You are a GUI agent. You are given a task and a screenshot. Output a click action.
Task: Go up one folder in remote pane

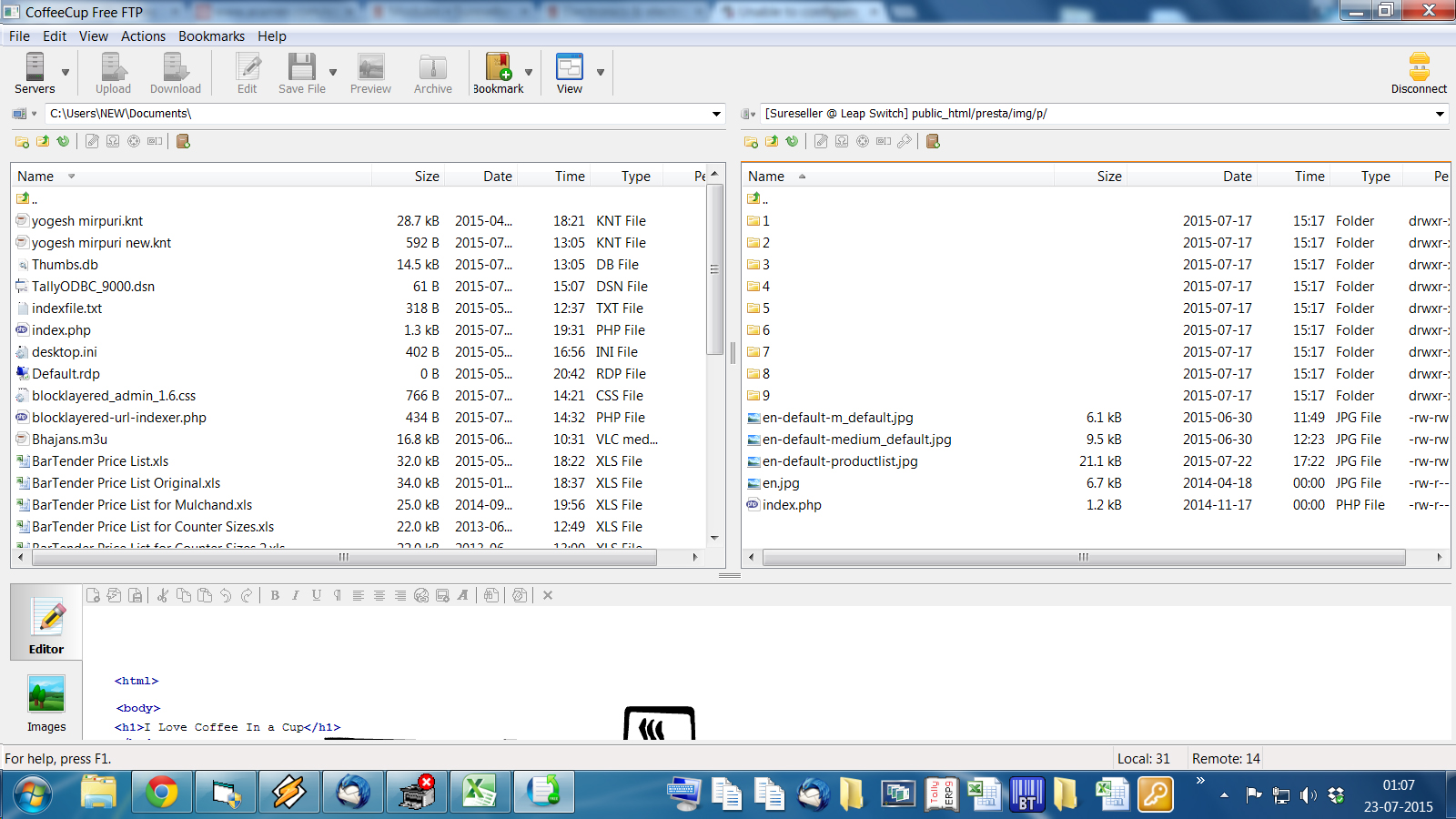click(x=772, y=141)
